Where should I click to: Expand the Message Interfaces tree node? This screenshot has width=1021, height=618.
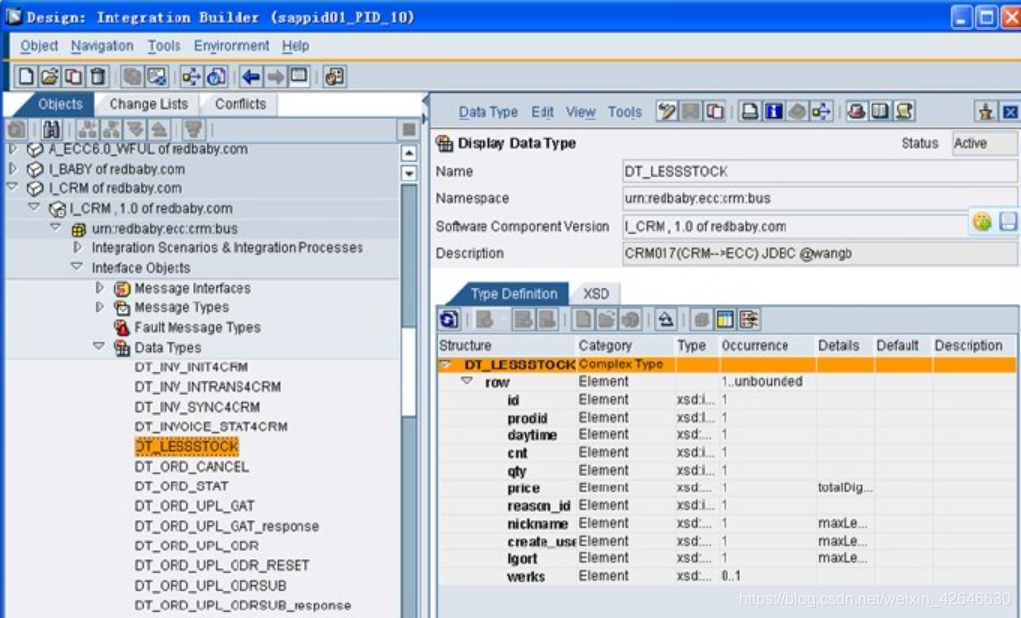(x=99, y=288)
